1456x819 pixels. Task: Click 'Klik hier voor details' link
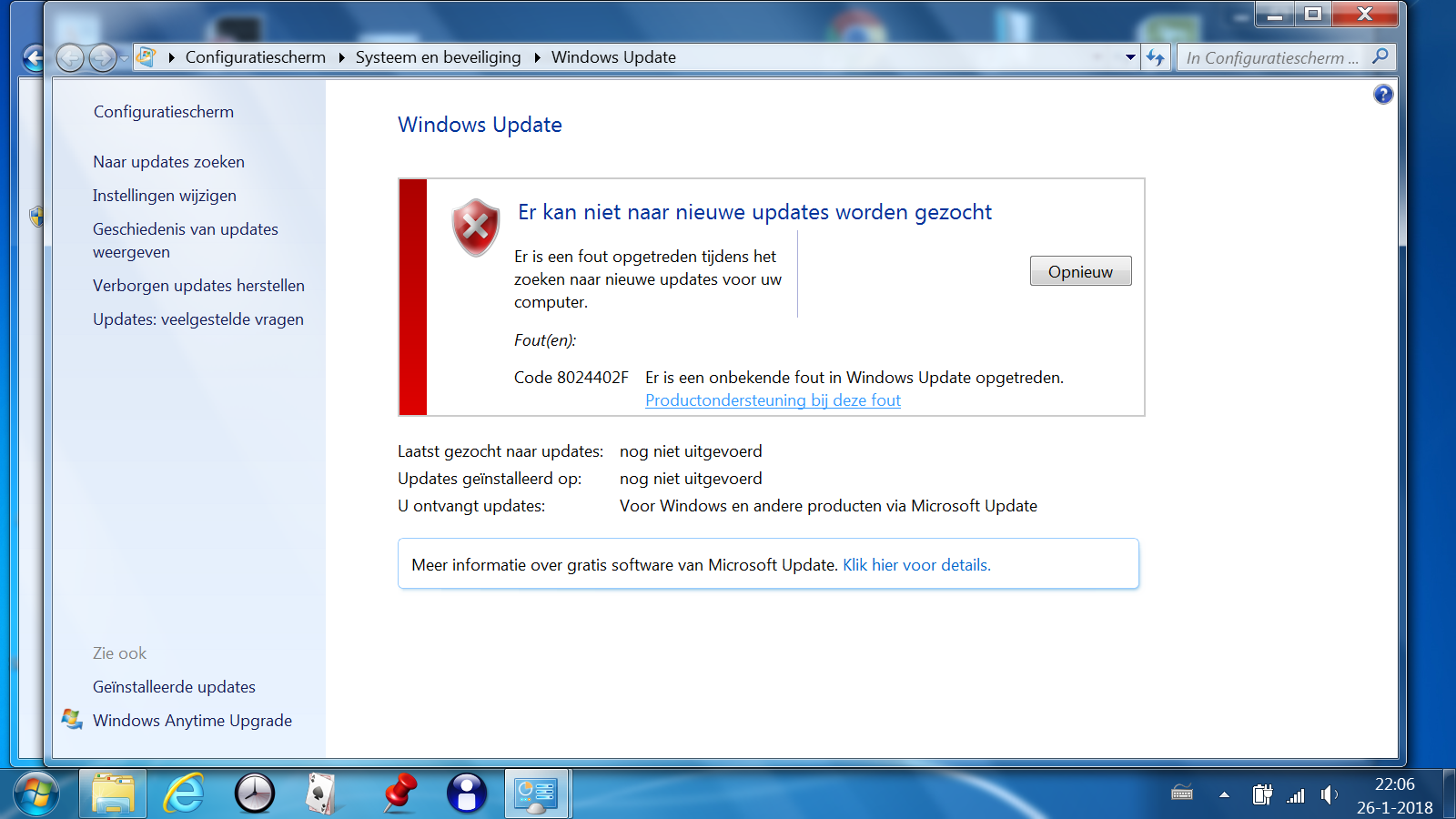tap(916, 565)
